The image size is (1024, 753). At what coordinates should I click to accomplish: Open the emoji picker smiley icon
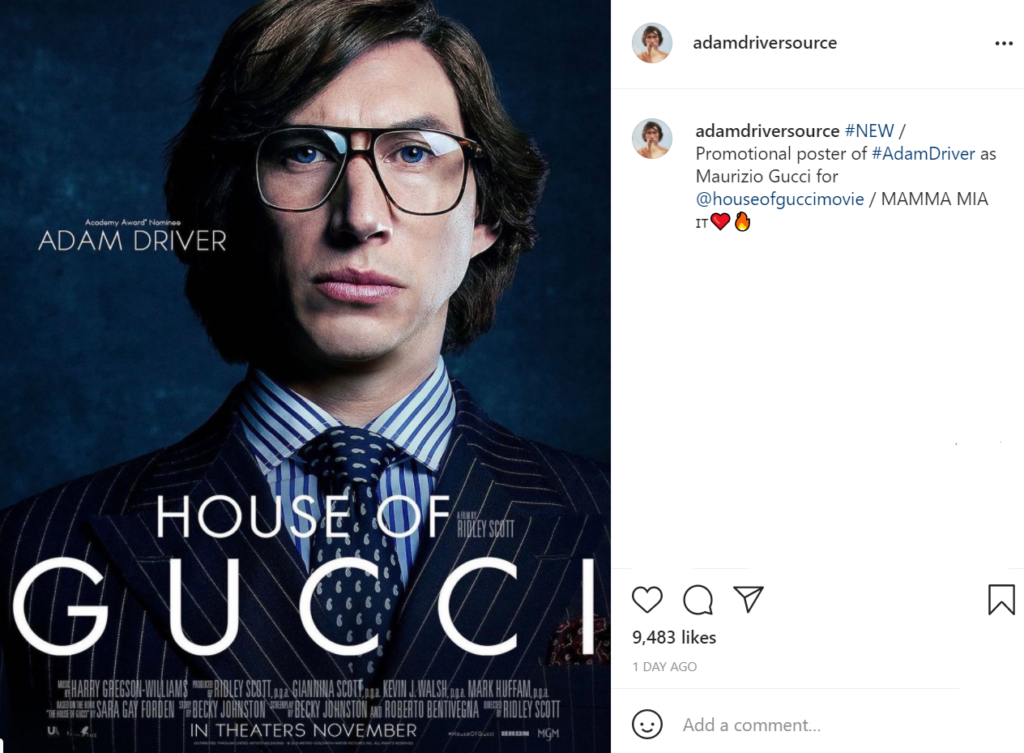click(647, 724)
